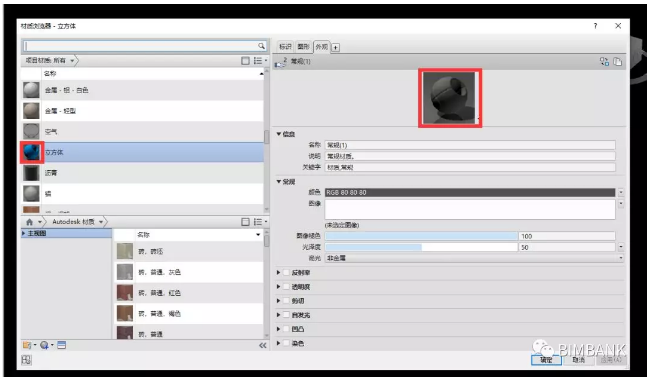Click the replace asset icon
The width and height of the screenshot is (653, 379).
604,62
